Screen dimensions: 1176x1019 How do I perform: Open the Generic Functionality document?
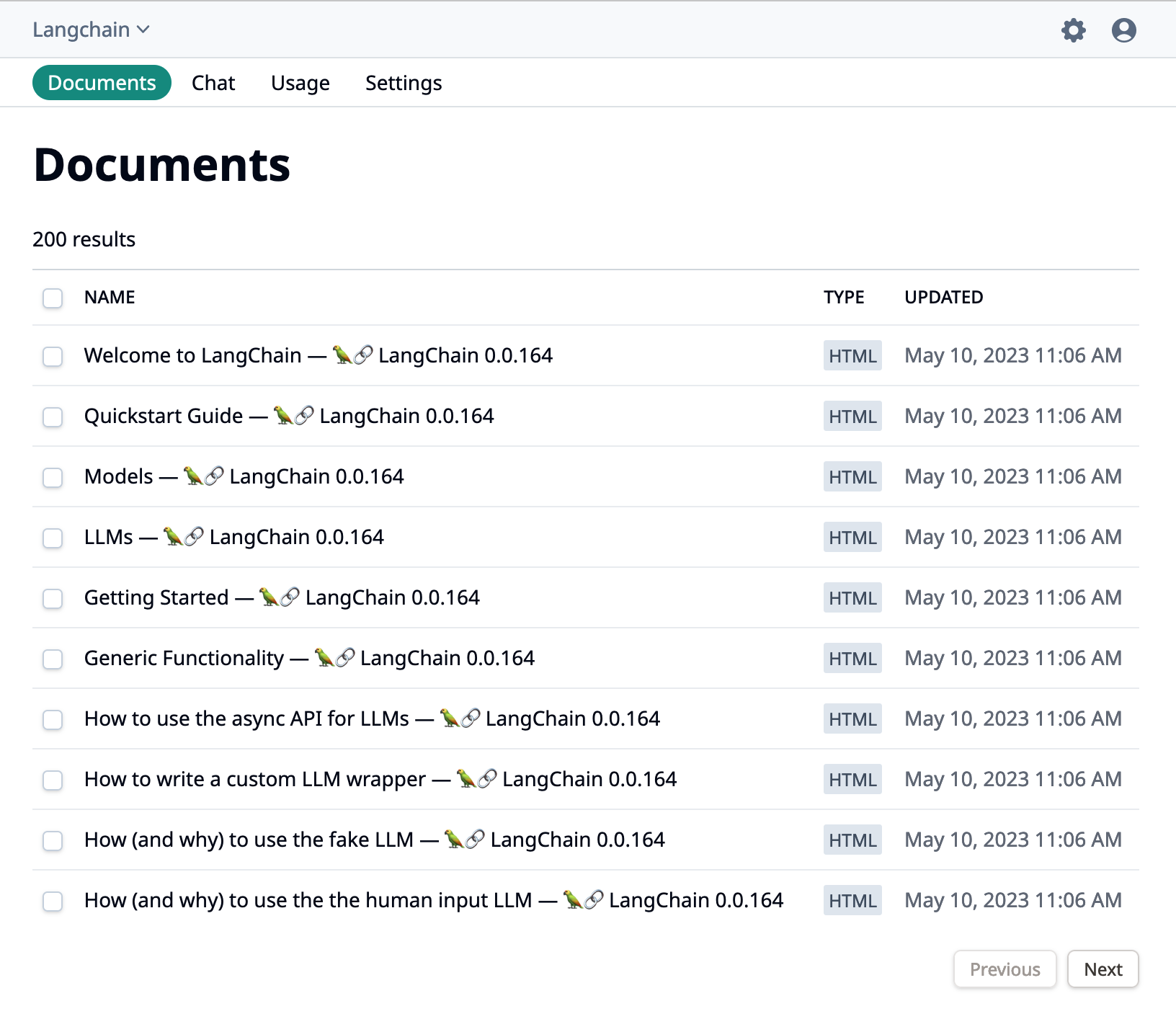tap(309, 658)
